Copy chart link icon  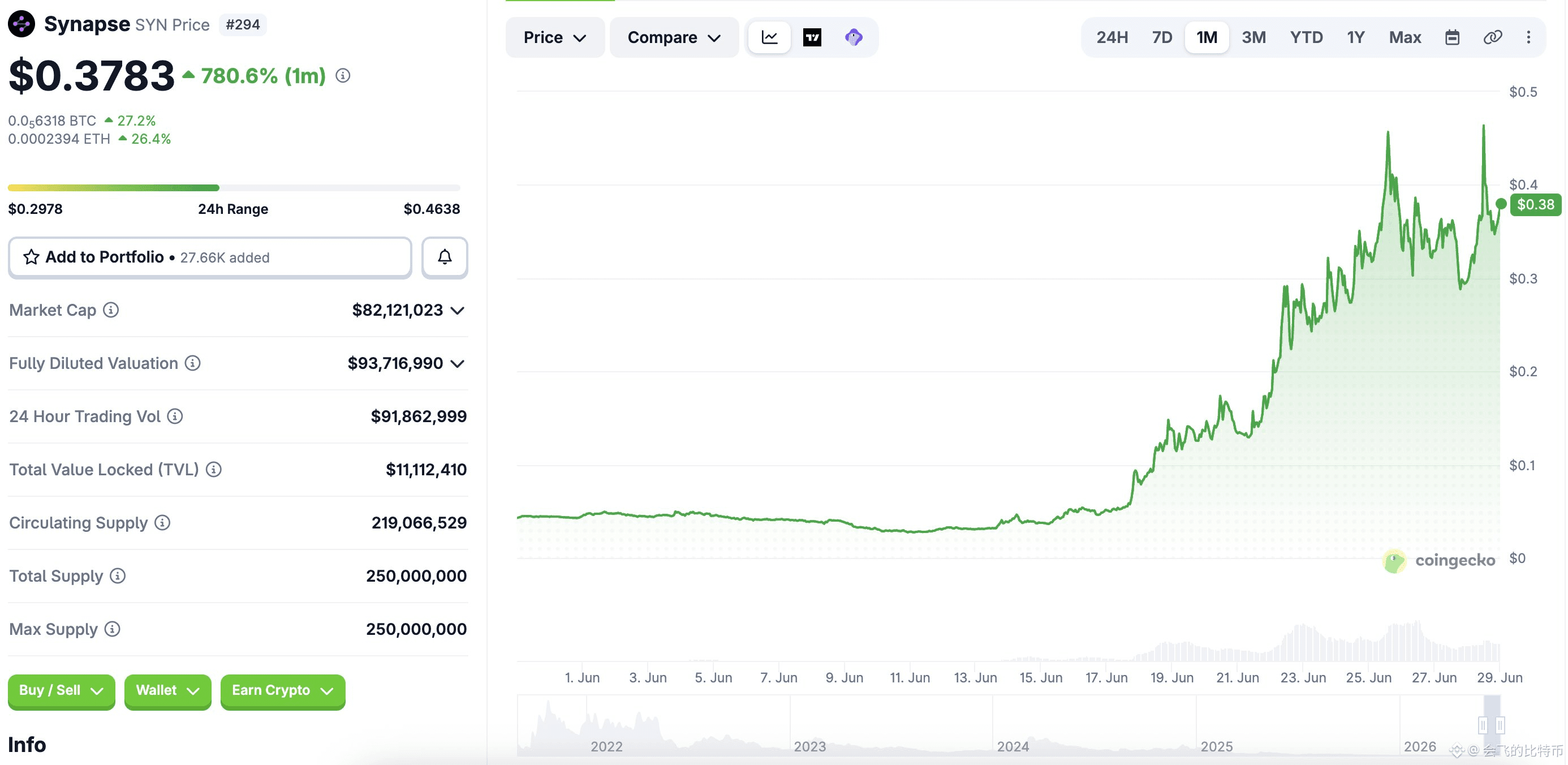[1493, 37]
